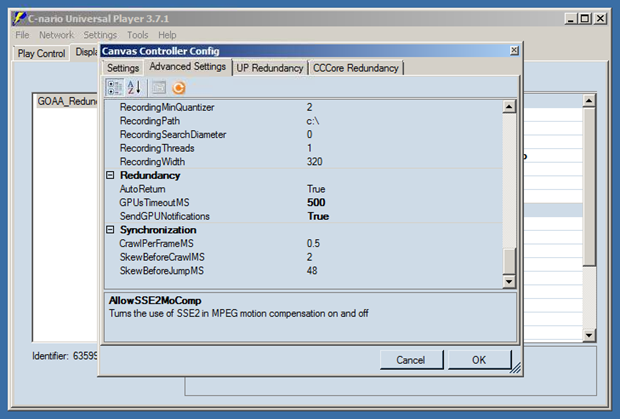Select the Categorized view icon
The height and width of the screenshot is (419, 620).
click(115, 88)
